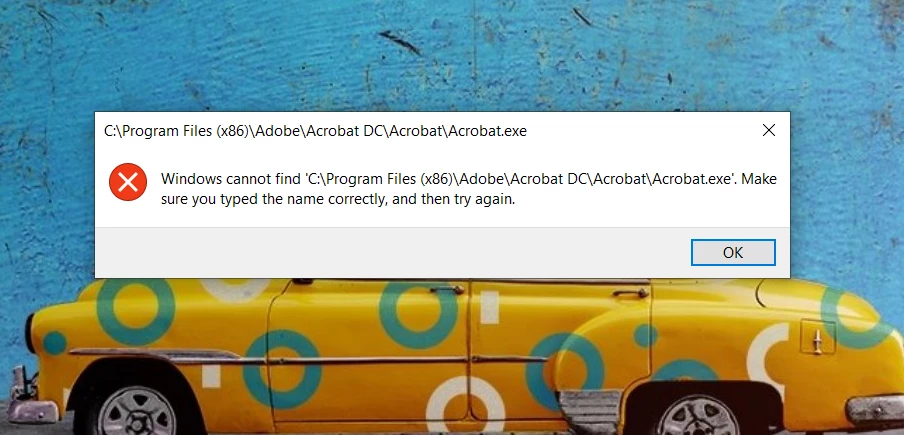
Task: Click the blue wall wallpaper above the dialog
Action: click(450, 55)
